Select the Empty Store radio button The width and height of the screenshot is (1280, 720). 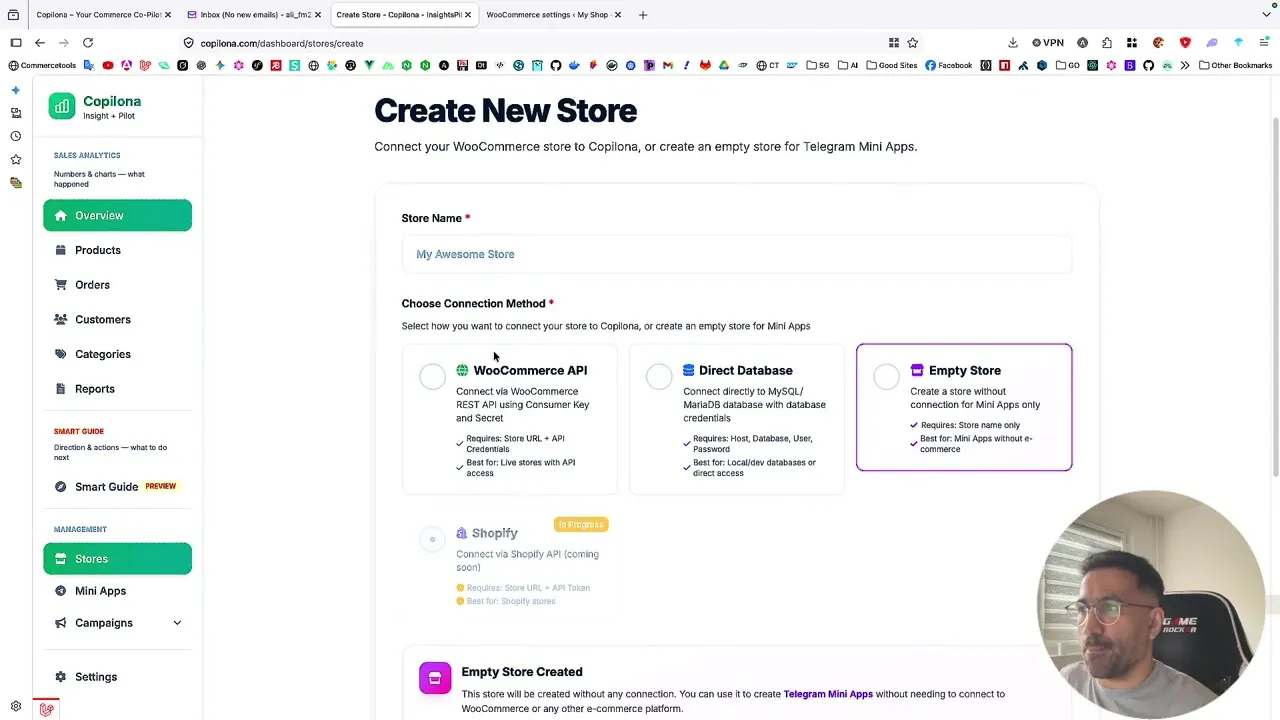click(x=886, y=376)
